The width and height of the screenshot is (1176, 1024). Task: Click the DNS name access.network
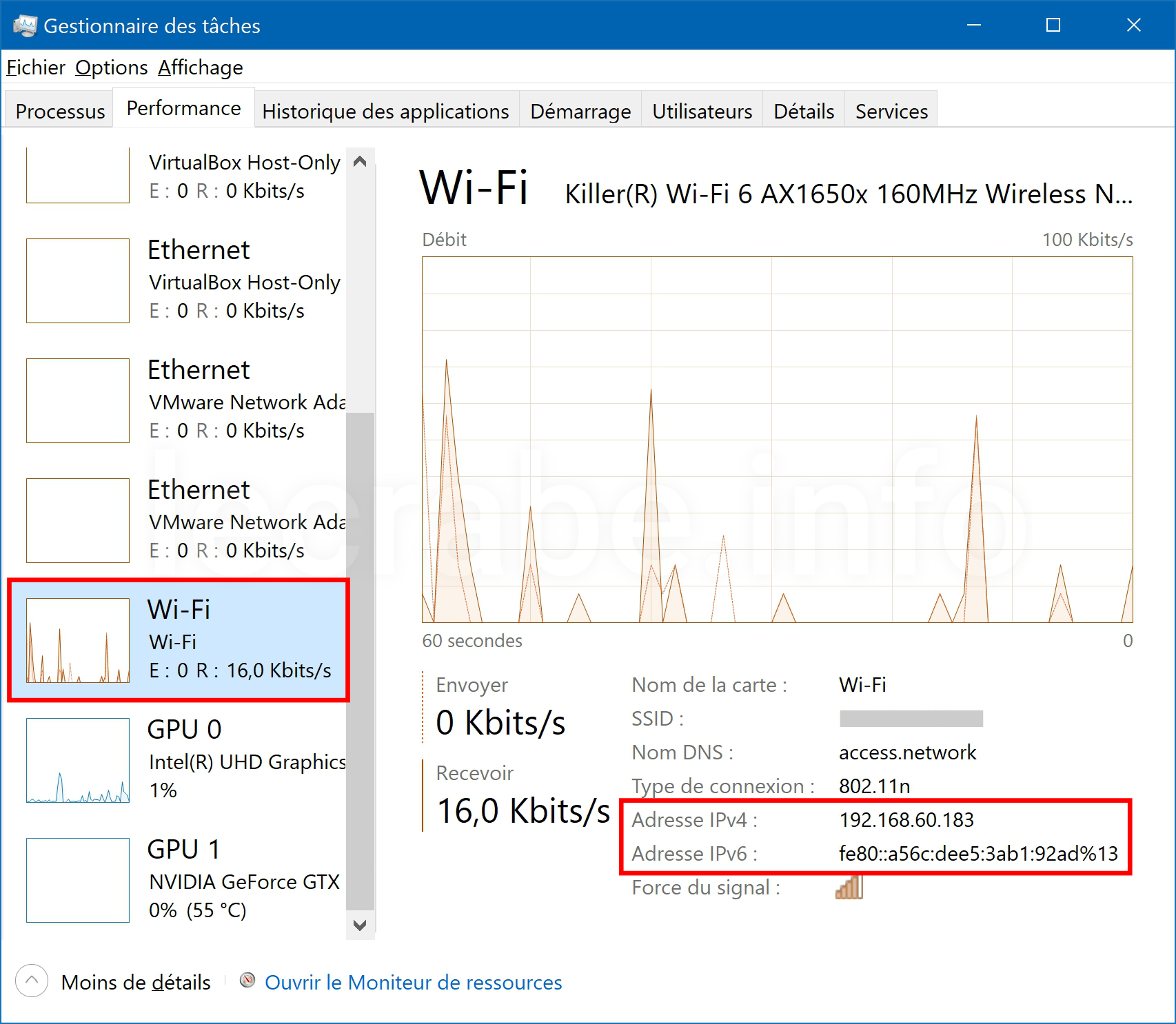[x=907, y=752]
